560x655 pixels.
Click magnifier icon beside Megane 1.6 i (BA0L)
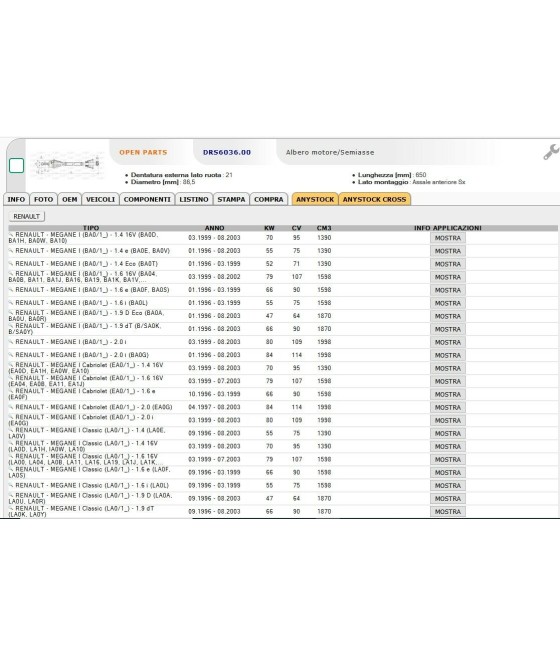pos(11,302)
